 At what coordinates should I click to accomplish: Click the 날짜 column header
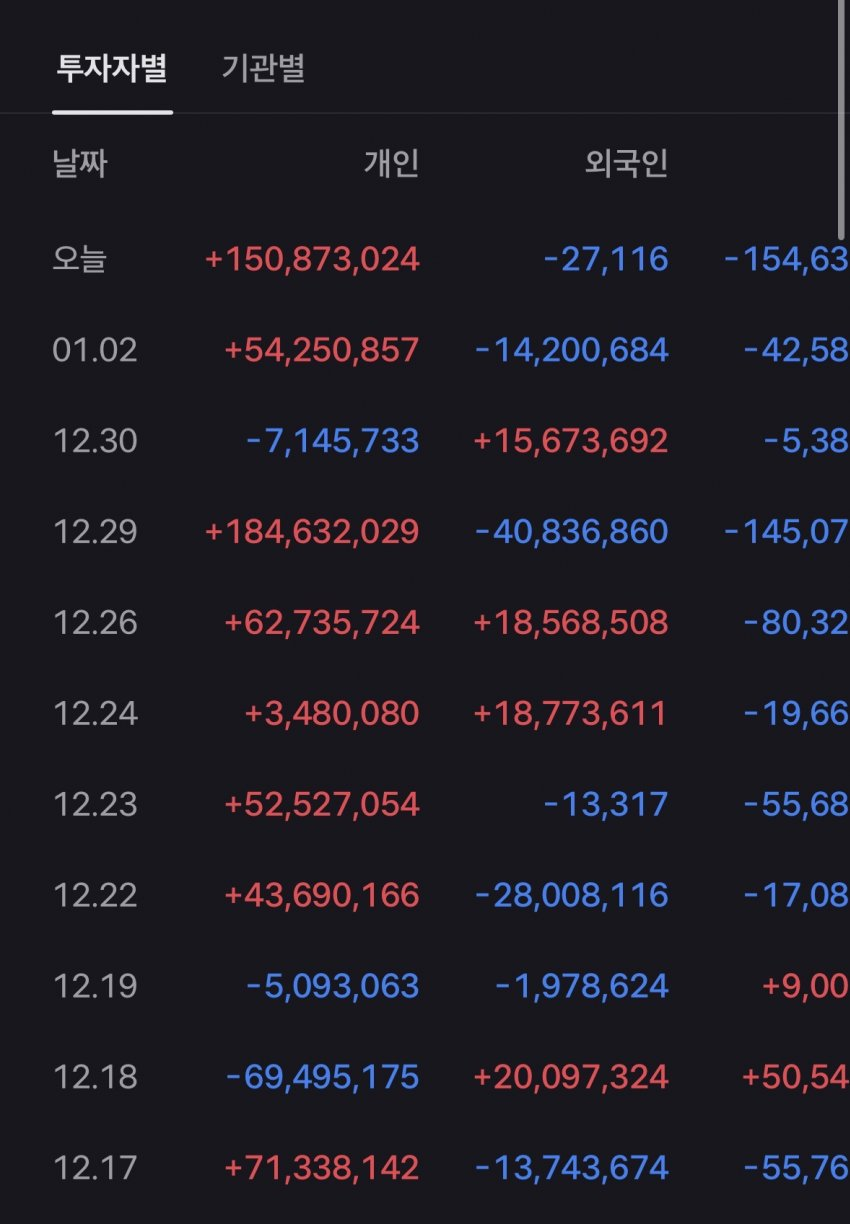click(x=80, y=163)
